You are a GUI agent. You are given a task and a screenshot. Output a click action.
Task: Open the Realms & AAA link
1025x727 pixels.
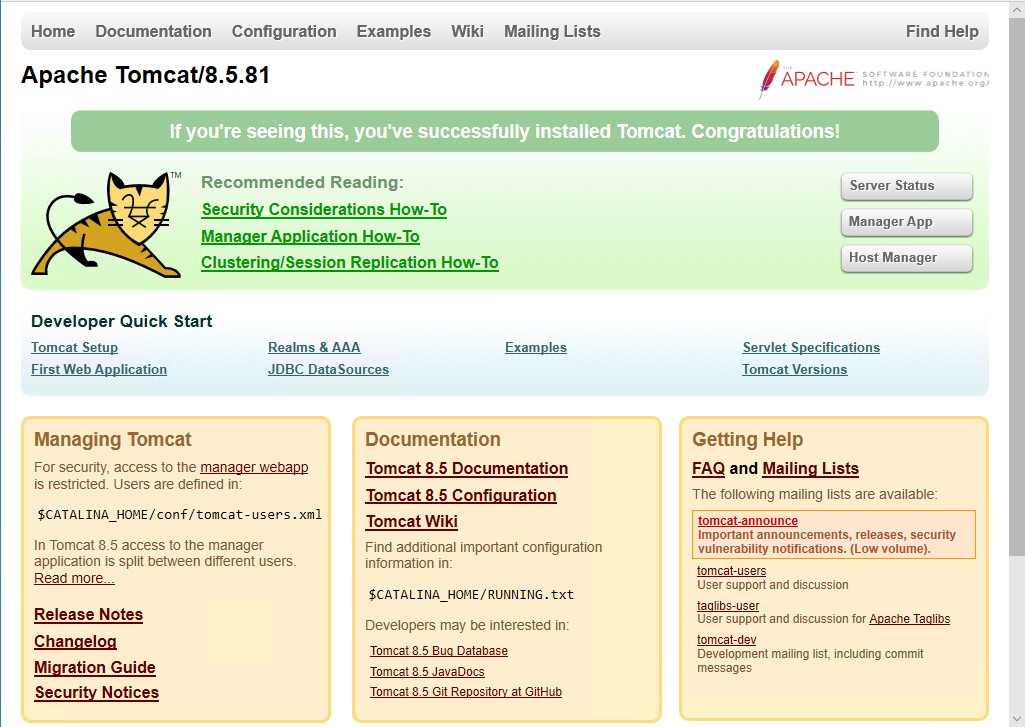pos(314,348)
